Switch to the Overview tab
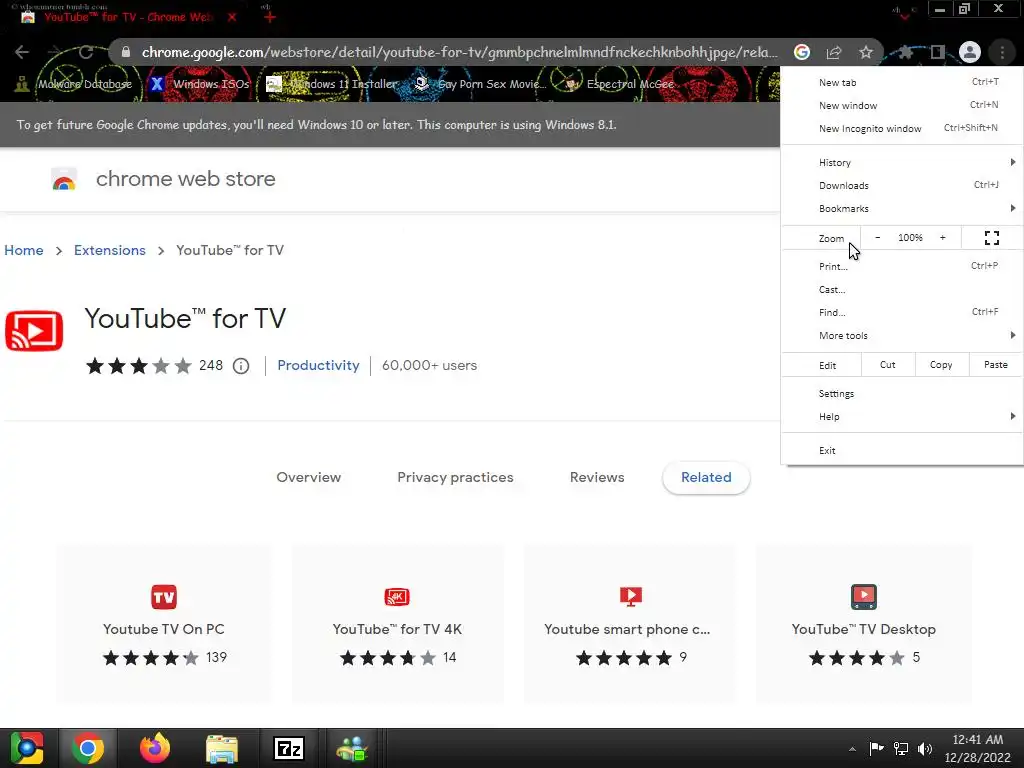 (x=308, y=477)
